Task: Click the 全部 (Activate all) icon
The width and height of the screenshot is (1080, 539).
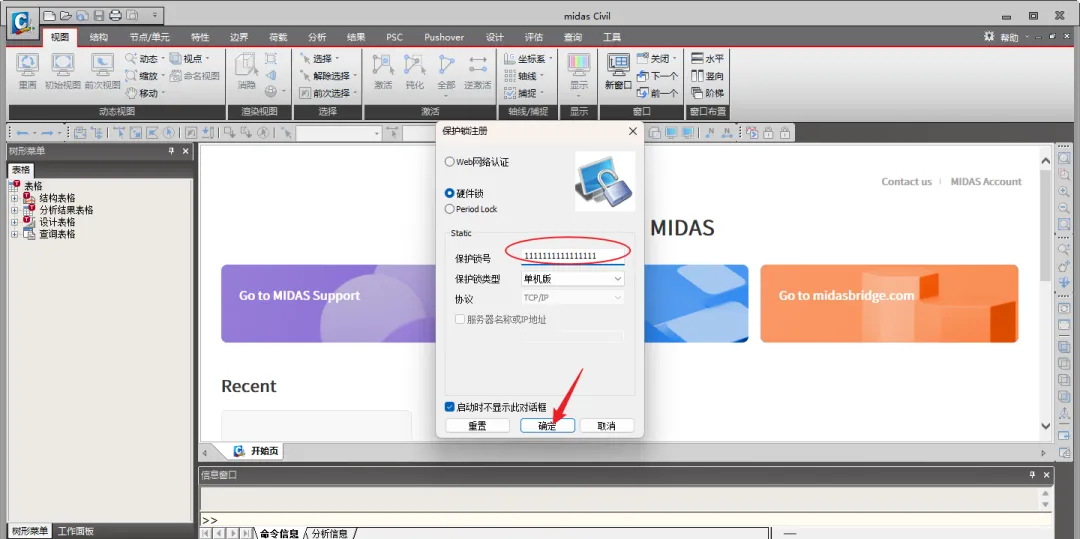Action: [x=446, y=64]
